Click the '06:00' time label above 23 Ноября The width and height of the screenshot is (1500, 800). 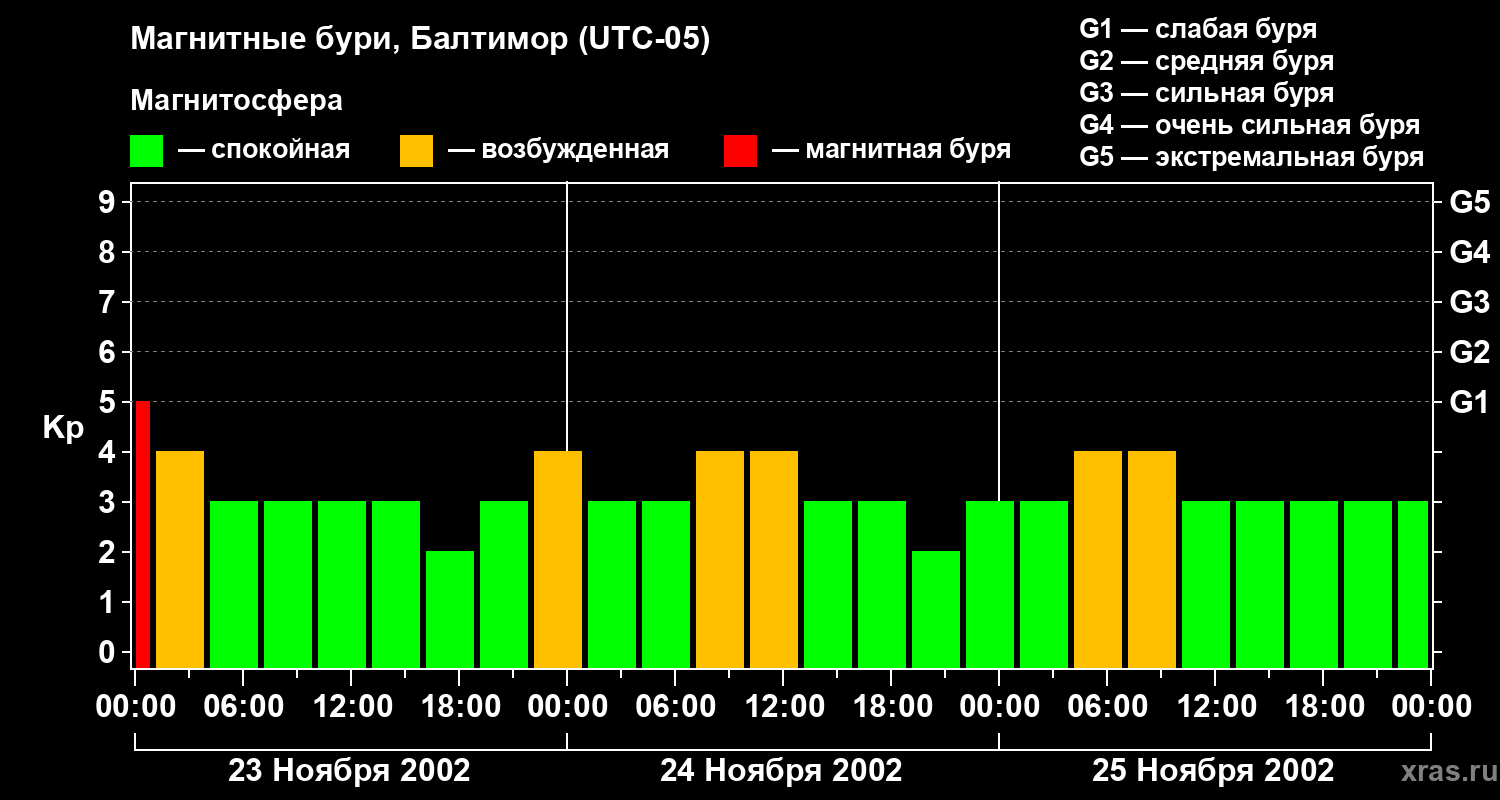click(243, 707)
